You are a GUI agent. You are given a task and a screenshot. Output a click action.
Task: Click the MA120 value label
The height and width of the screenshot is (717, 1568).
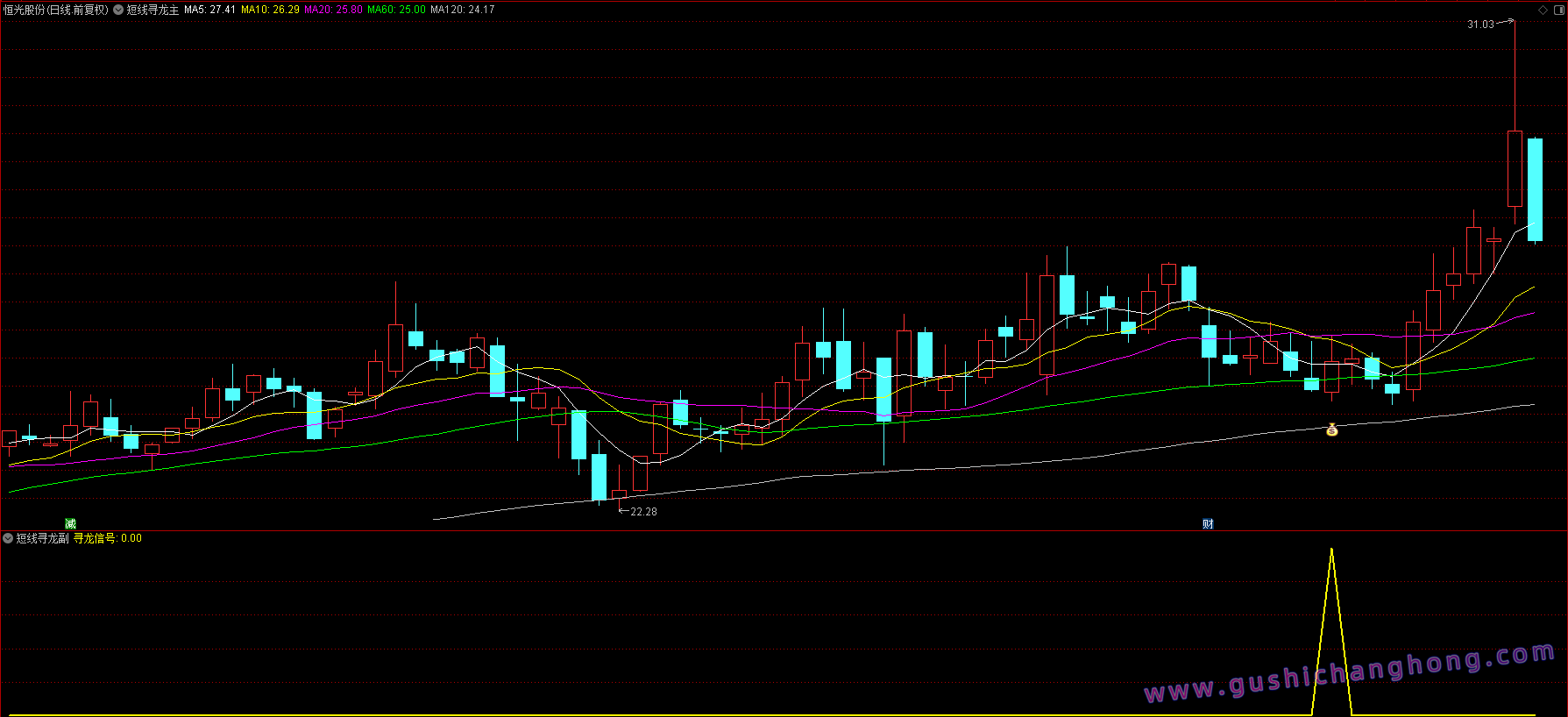(x=462, y=10)
